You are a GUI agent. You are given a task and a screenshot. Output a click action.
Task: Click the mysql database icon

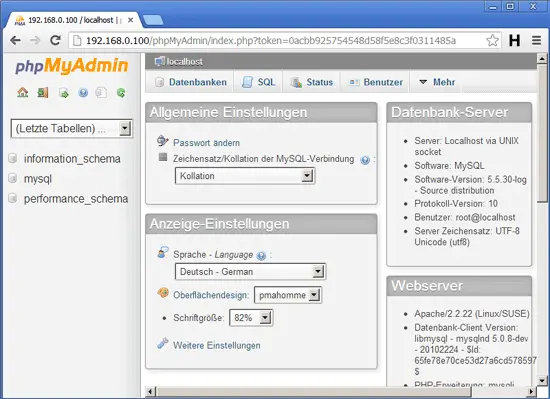pyautogui.click(x=13, y=178)
